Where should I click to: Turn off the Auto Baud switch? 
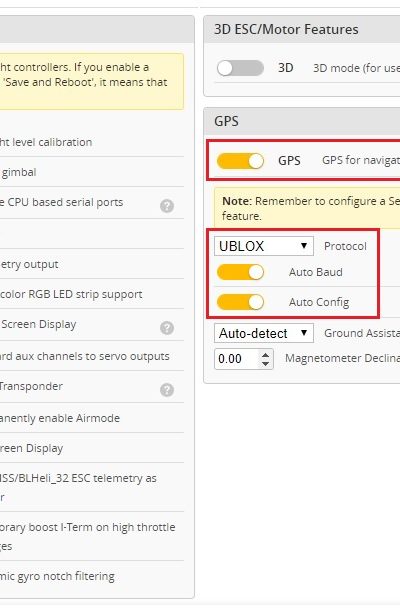[x=240, y=272]
